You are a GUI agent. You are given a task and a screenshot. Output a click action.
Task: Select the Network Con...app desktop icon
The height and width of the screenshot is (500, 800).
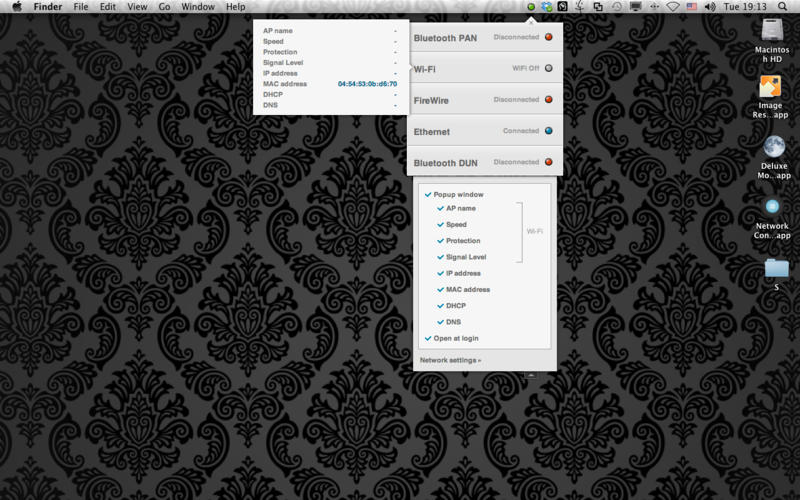772,219
